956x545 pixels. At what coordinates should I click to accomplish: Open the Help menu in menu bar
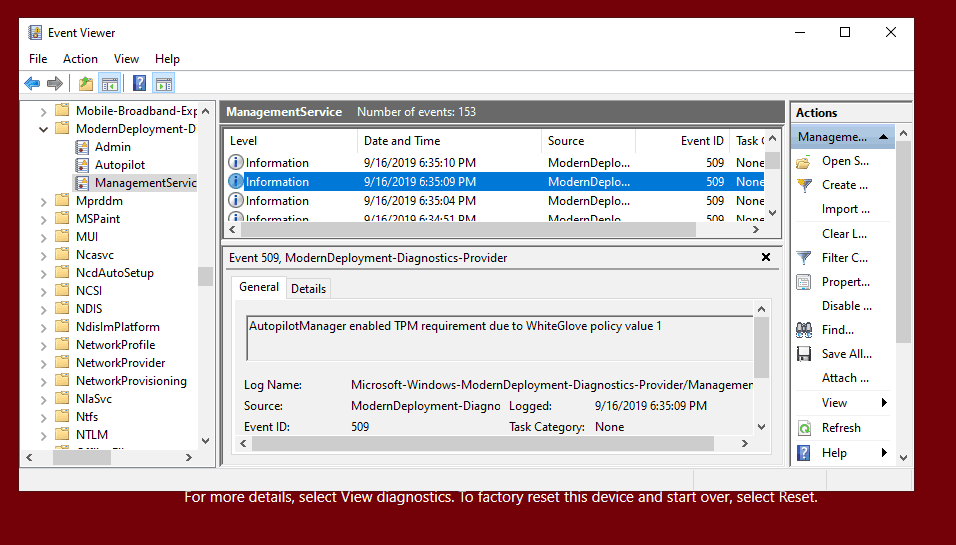coord(167,59)
